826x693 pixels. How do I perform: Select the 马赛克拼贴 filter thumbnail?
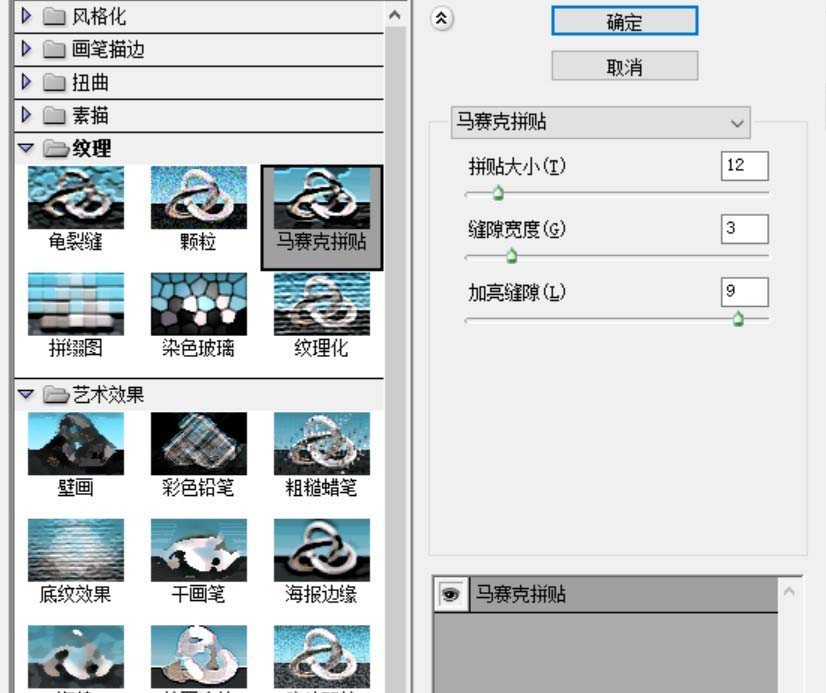tap(322, 199)
